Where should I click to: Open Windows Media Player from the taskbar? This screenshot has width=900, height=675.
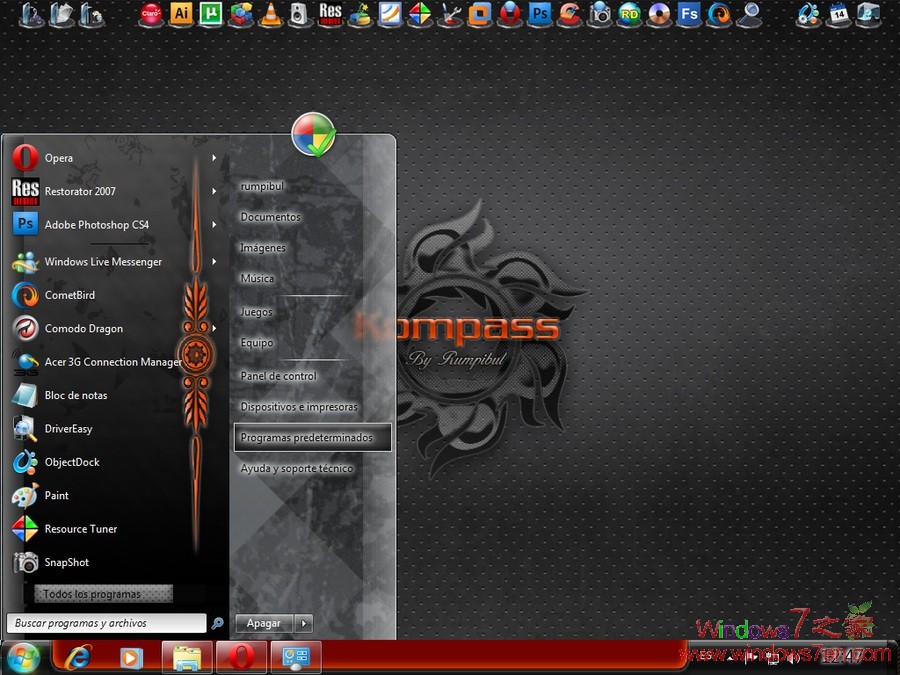click(132, 657)
